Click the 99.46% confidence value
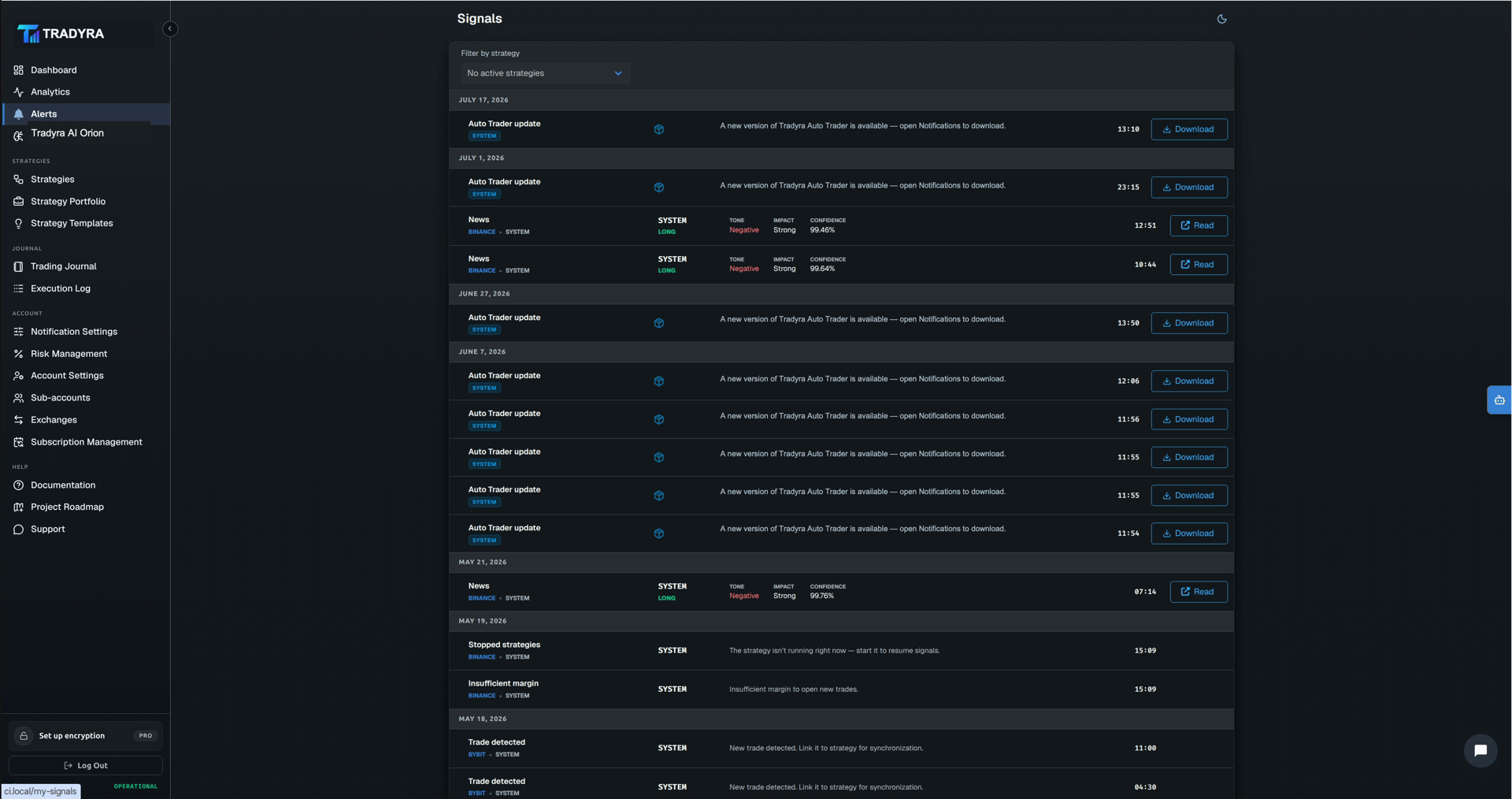 [x=822, y=230]
